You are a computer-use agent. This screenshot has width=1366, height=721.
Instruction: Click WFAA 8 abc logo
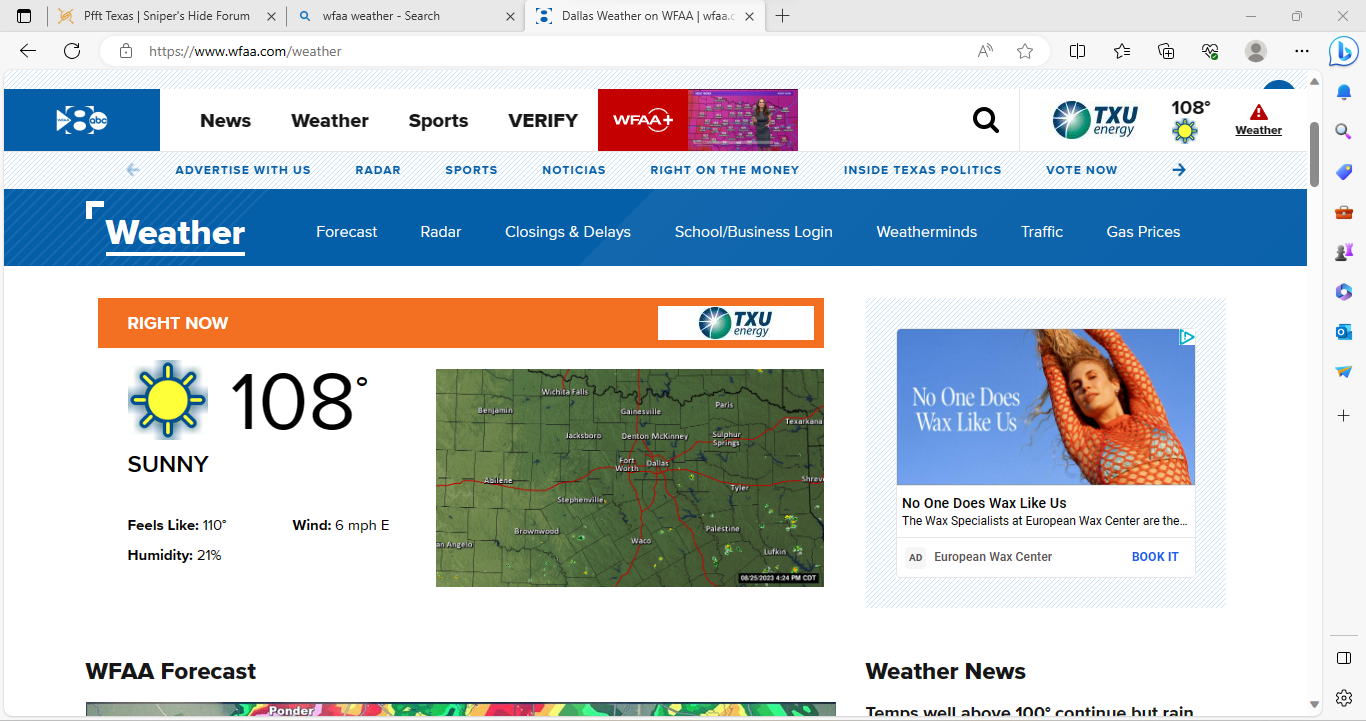pos(82,120)
